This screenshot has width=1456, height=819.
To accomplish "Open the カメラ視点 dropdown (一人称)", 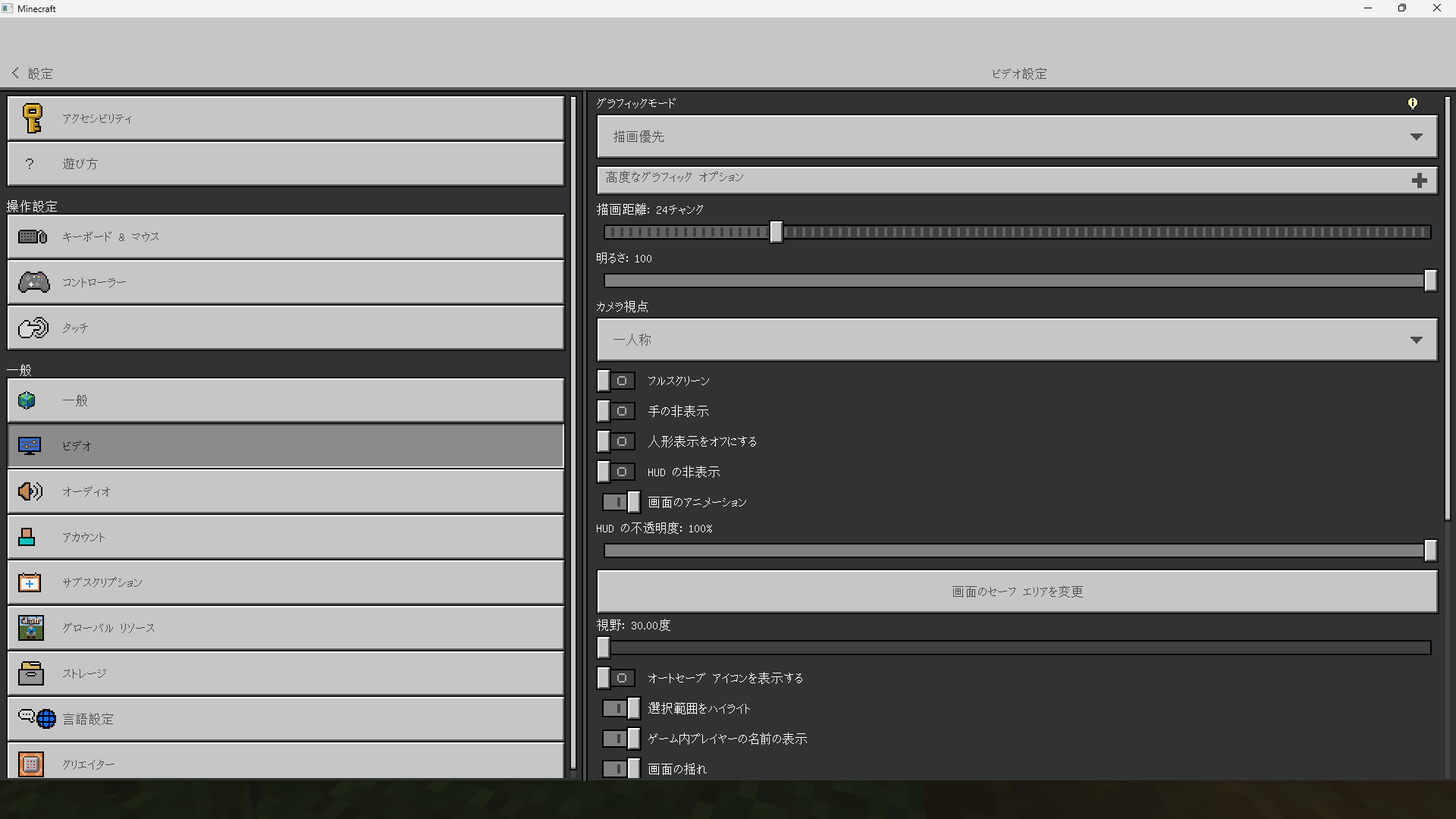I will coord(1016,340).
